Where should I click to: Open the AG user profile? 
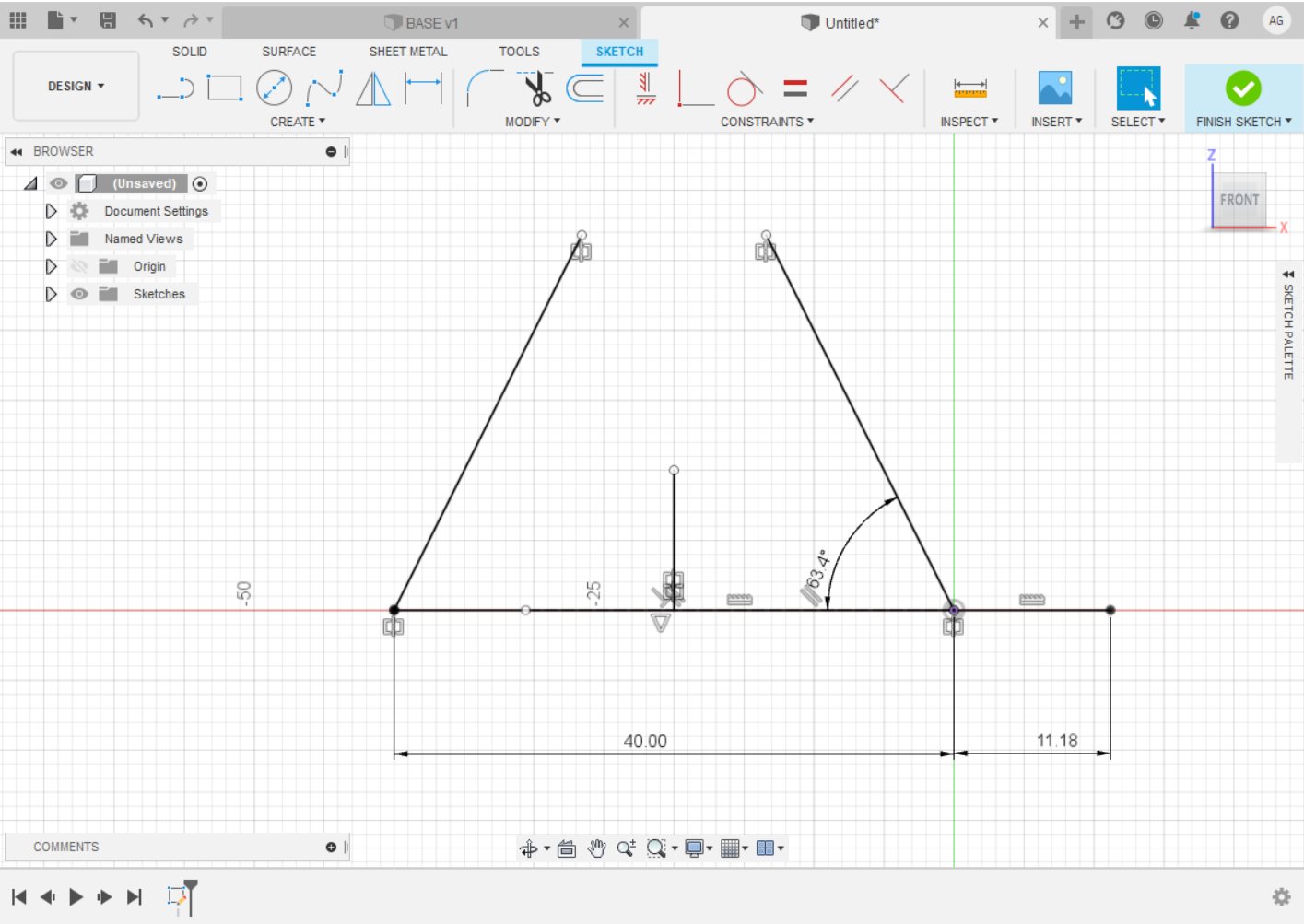coord(1276,20)
